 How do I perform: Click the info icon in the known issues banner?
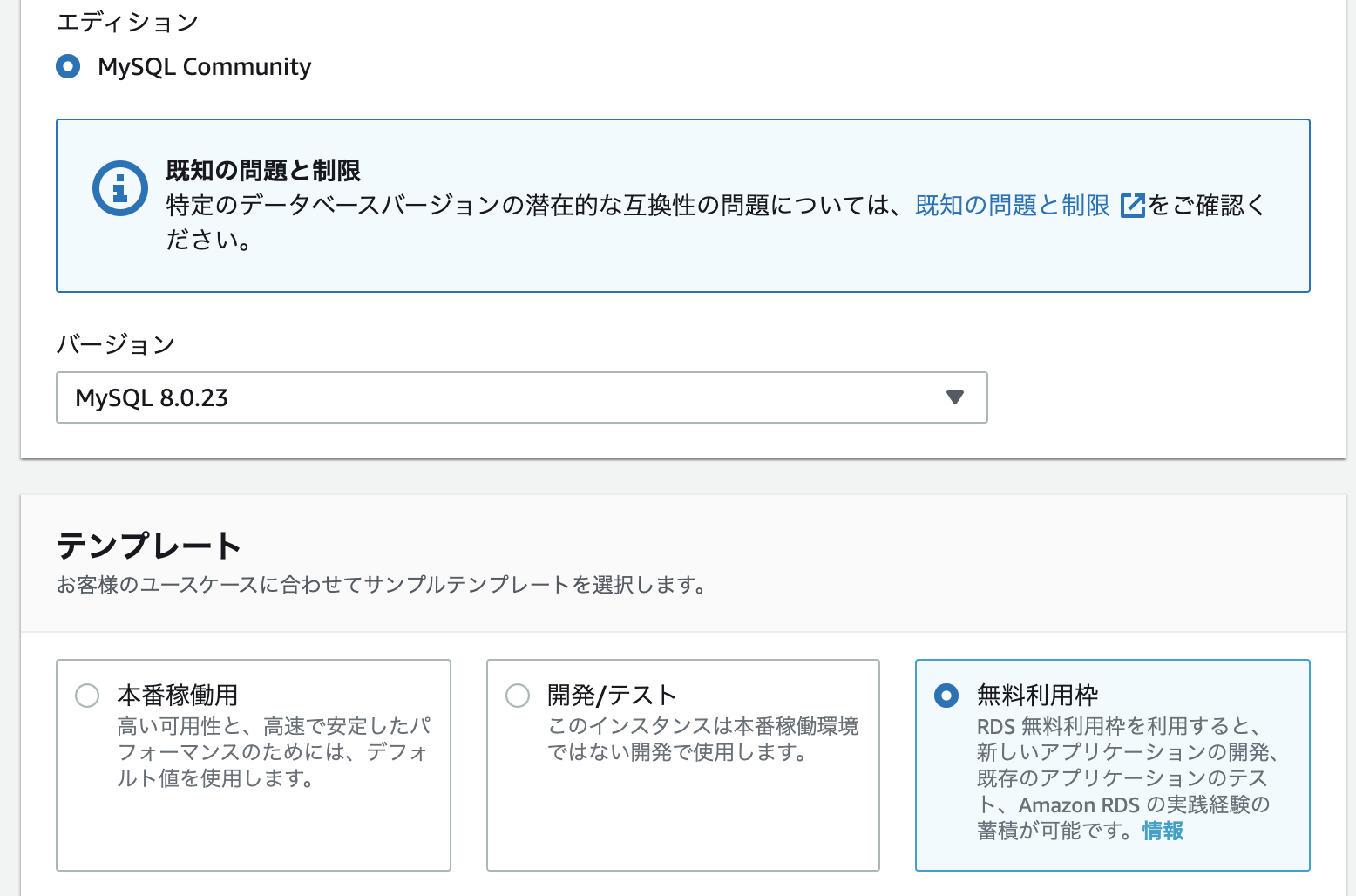[x=120, y=187]
